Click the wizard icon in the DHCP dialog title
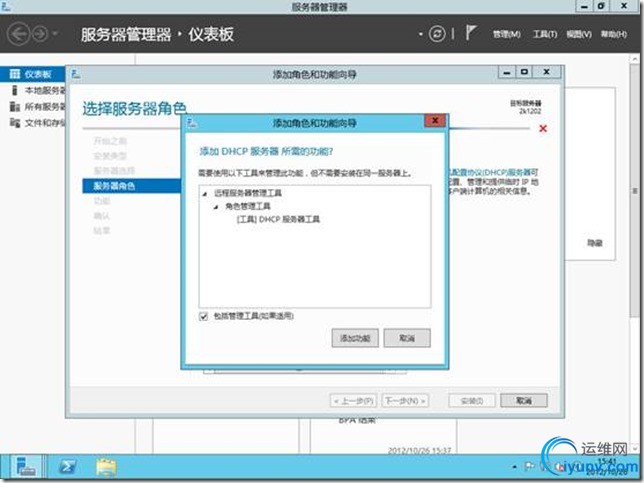The width and height of the screenshot is (644, 483). click(x=192, y=122)
